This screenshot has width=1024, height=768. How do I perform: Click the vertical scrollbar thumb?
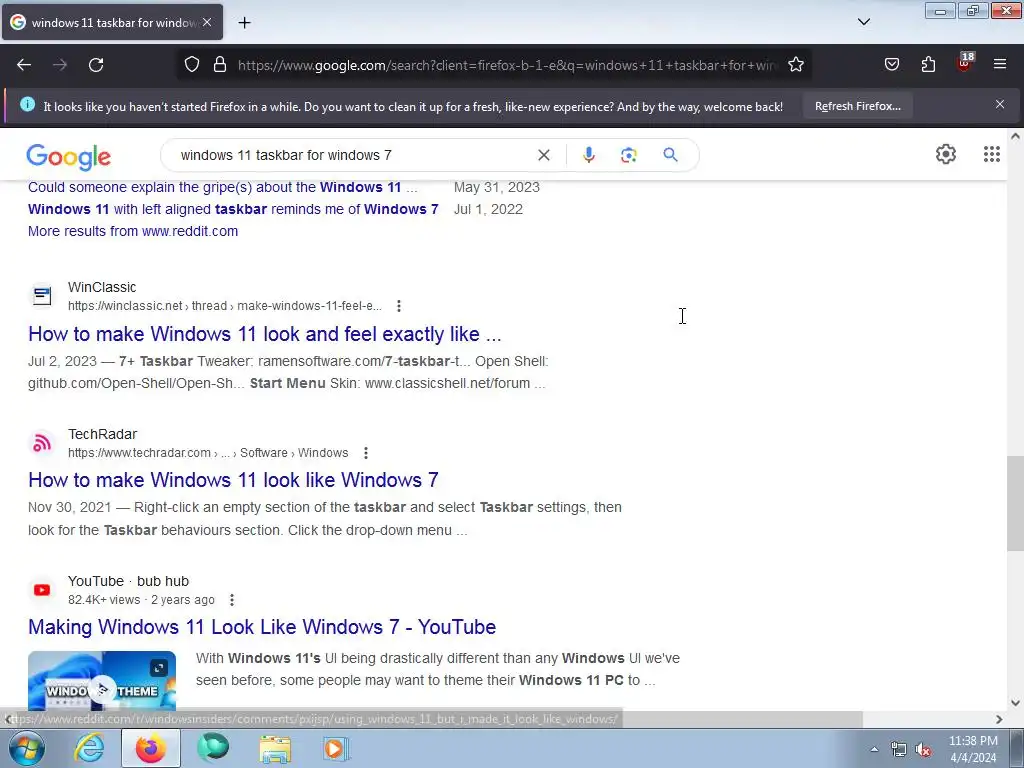(x=1015, y=504)
